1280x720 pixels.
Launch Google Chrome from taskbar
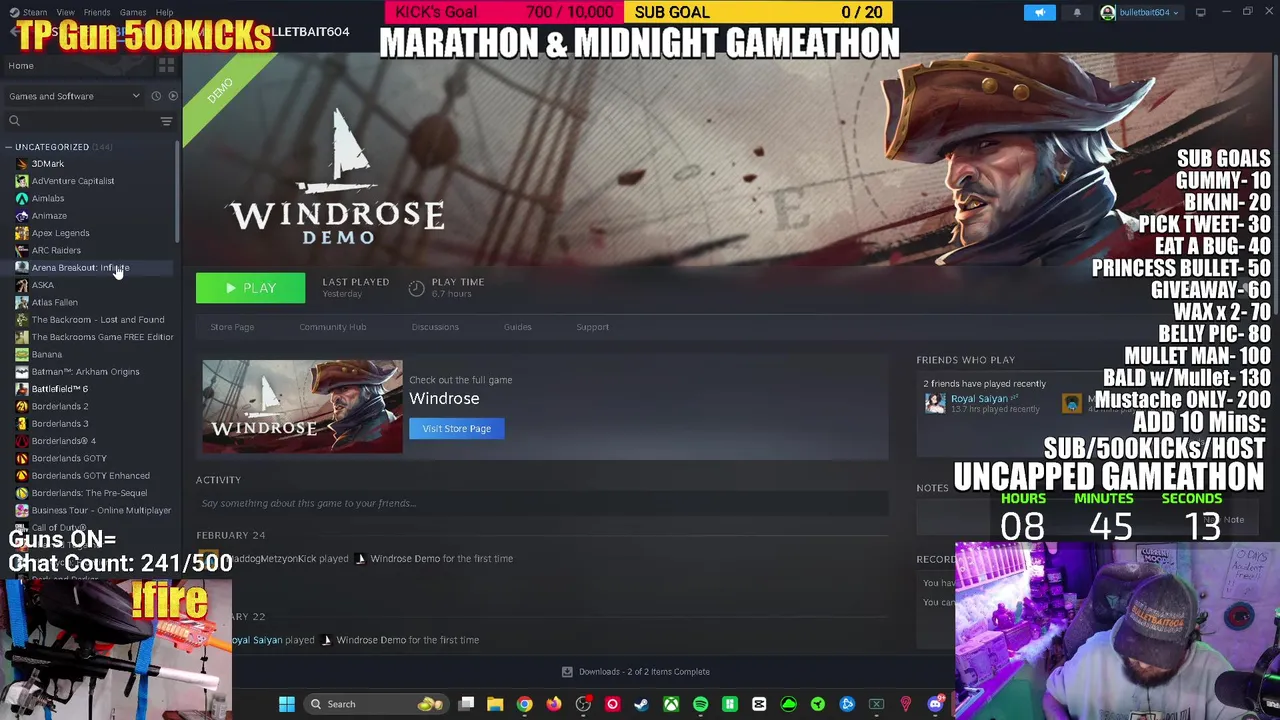[524, 704]
